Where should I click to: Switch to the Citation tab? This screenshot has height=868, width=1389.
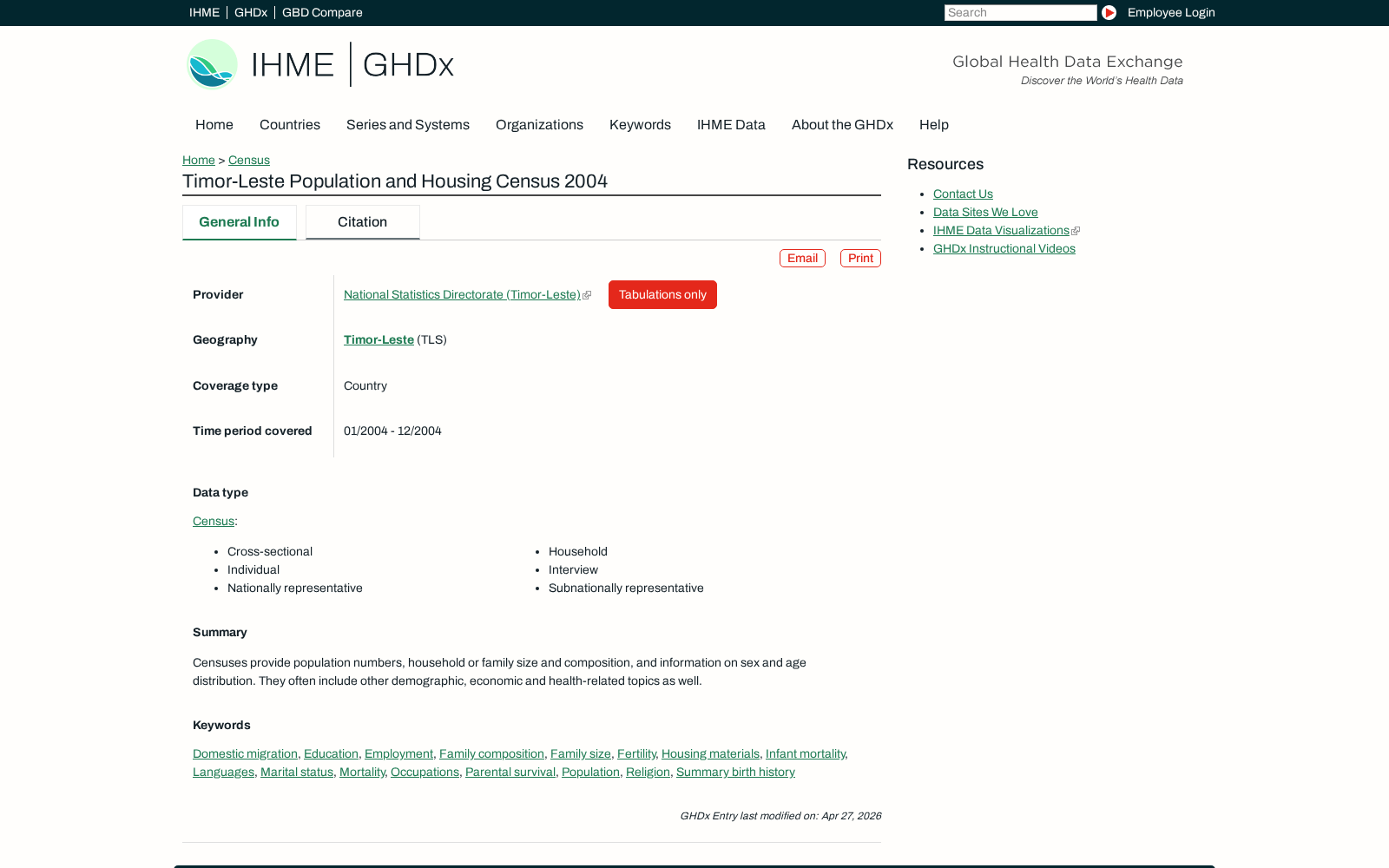point(363,222)
